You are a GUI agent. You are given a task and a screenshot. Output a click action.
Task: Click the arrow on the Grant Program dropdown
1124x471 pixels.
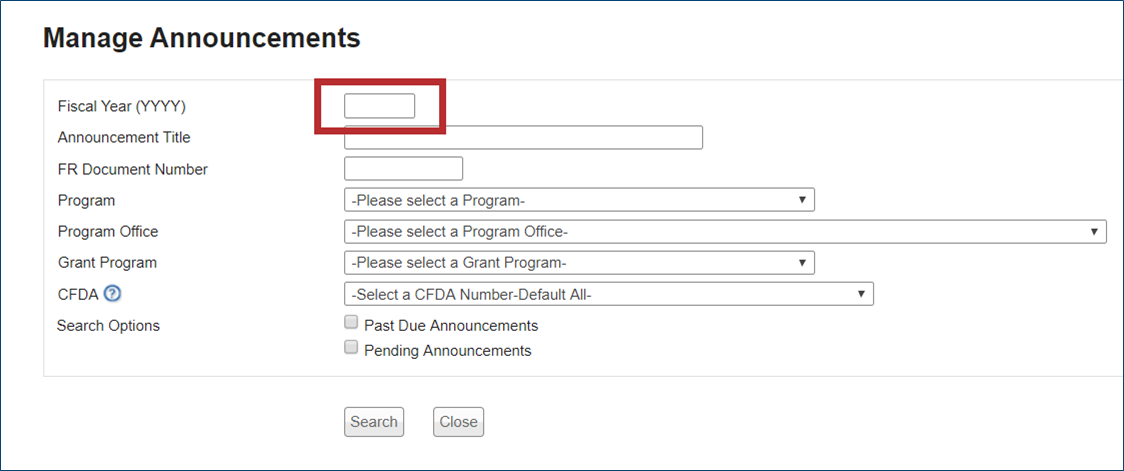tap(802, 263)
